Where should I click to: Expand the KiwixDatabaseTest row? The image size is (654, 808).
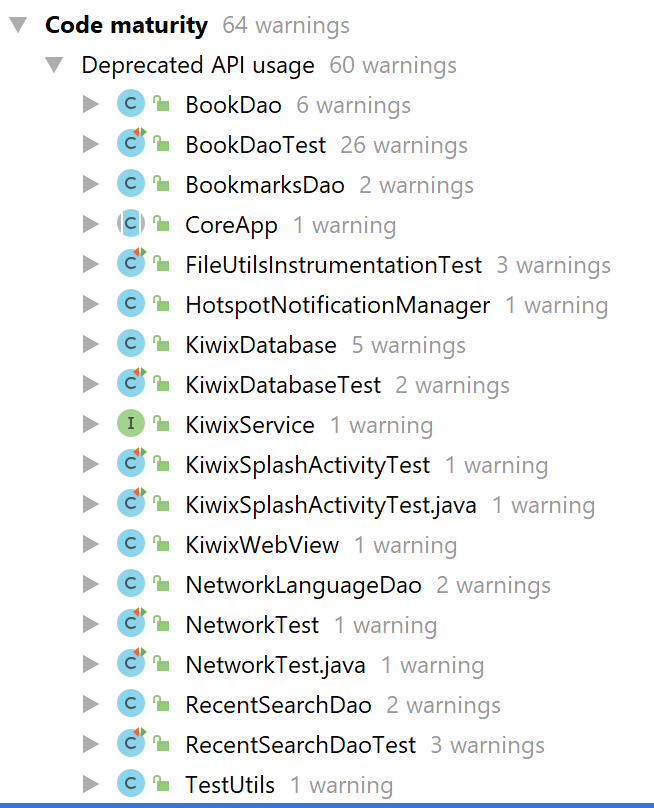coord(91,384)
